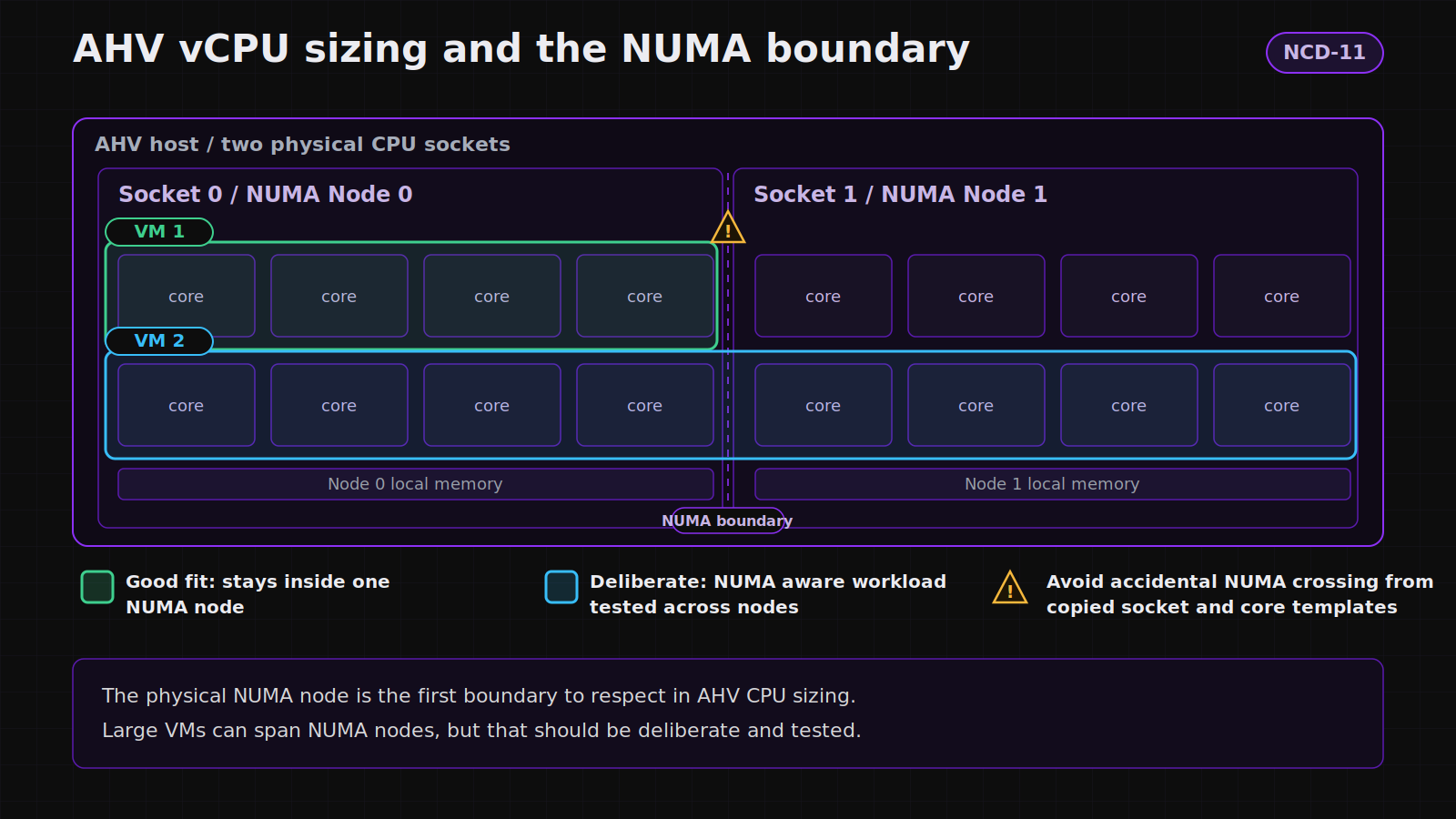Click the sentence about the first boundary to respect
1456x819 pixels.
479,696
